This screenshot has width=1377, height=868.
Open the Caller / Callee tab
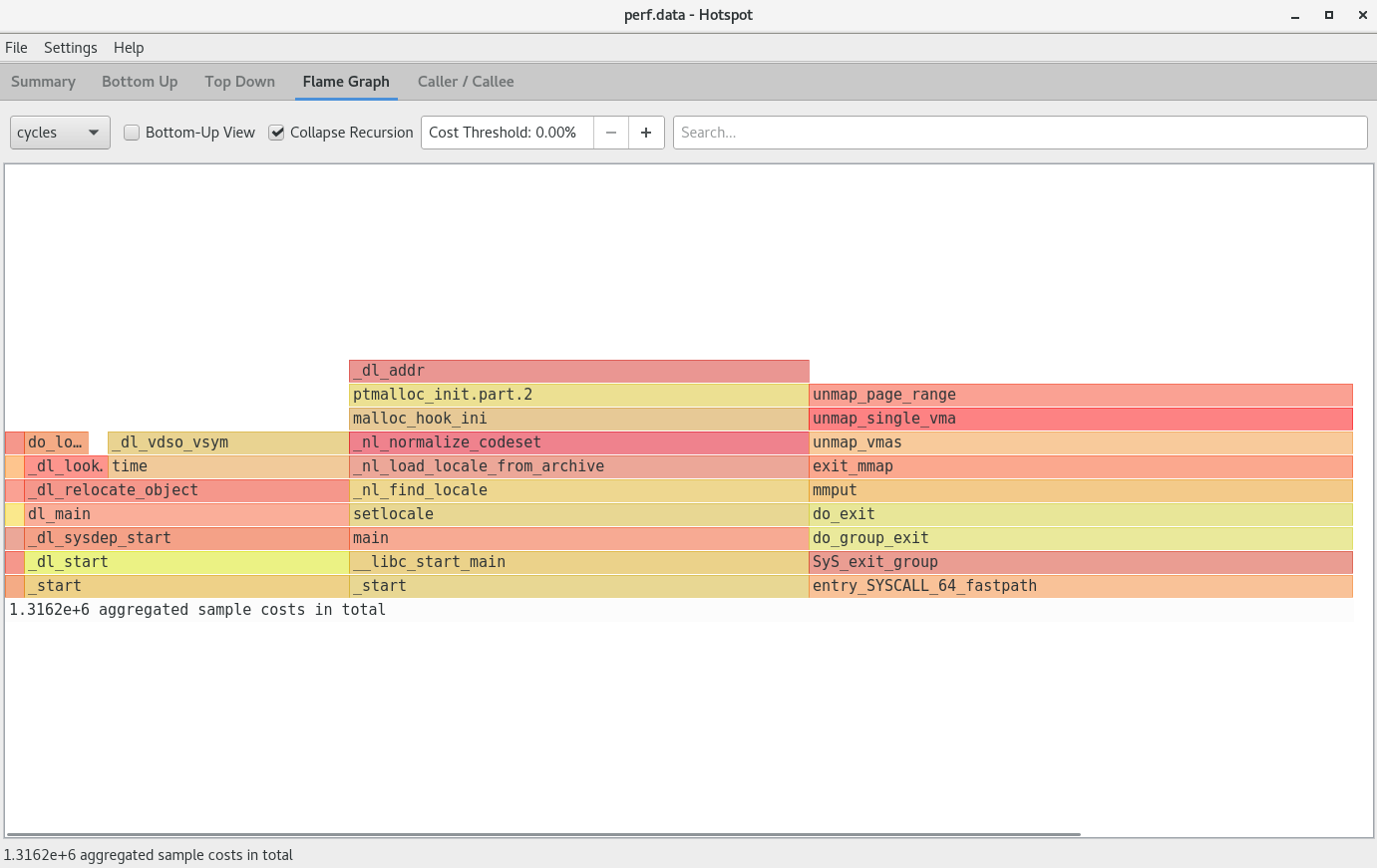[466, 82]
